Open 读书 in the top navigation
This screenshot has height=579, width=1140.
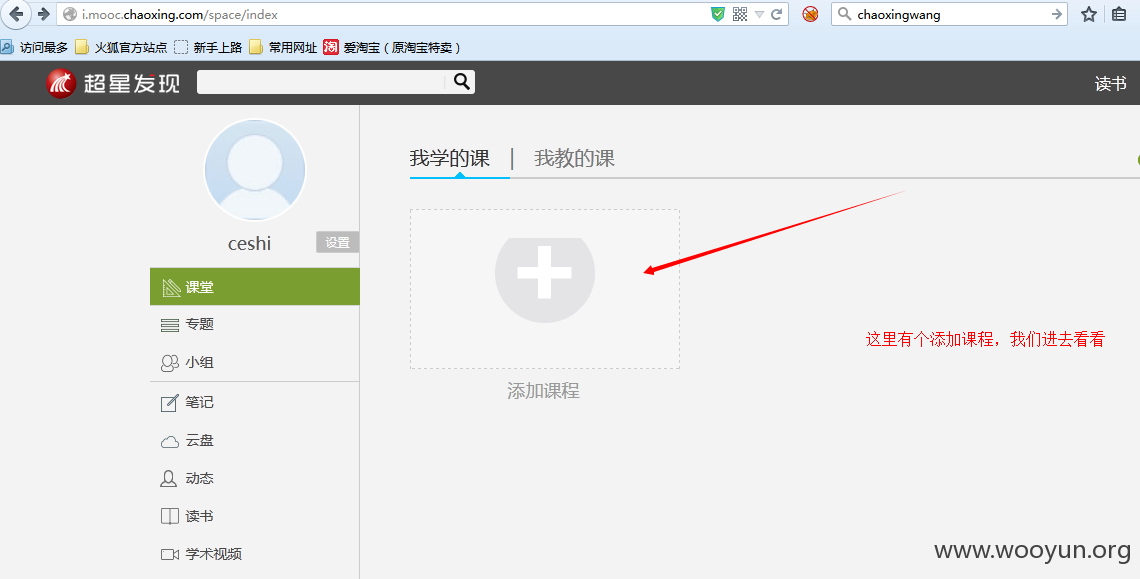[1110, 84]
